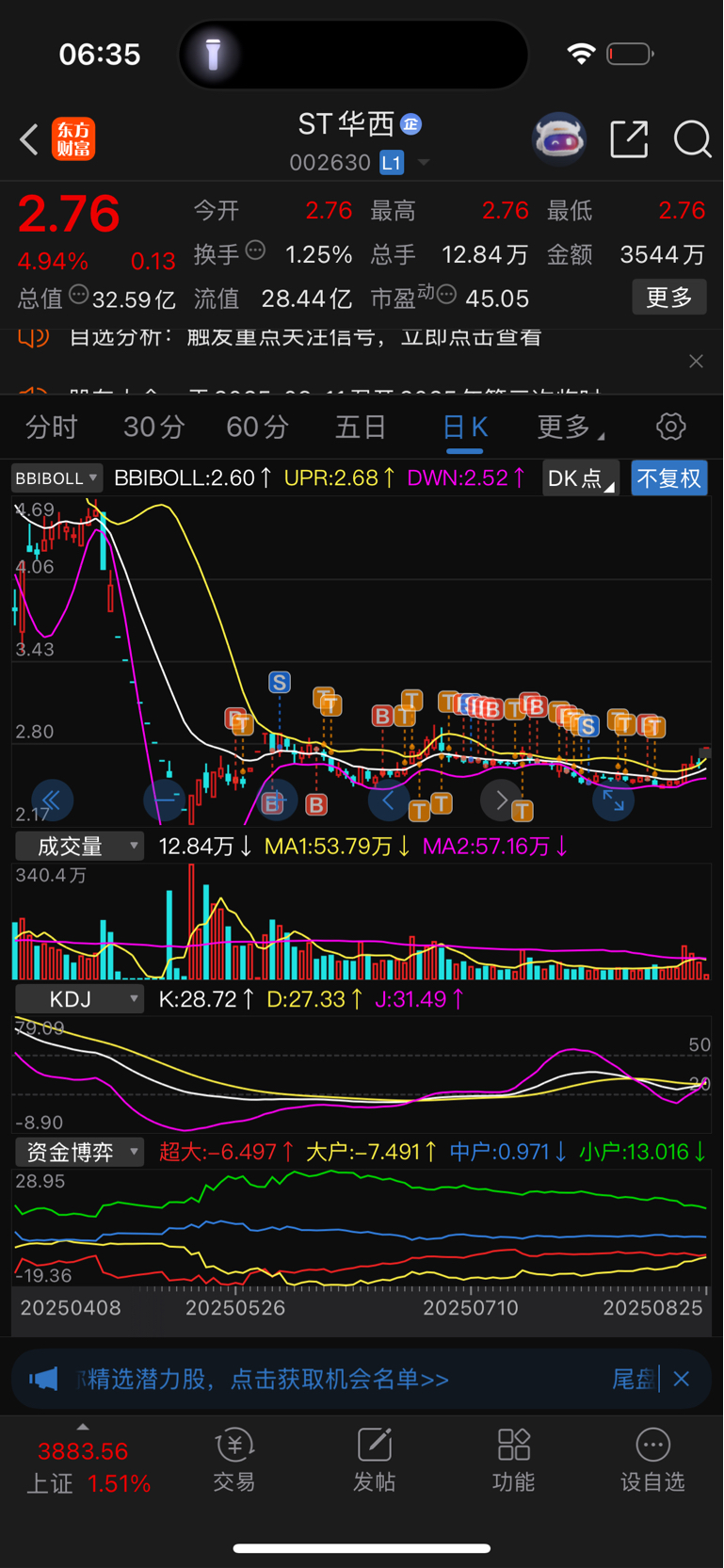Tap the date label 20250825
This screenshot has height=1568, width=724.
coord(652,1307)
